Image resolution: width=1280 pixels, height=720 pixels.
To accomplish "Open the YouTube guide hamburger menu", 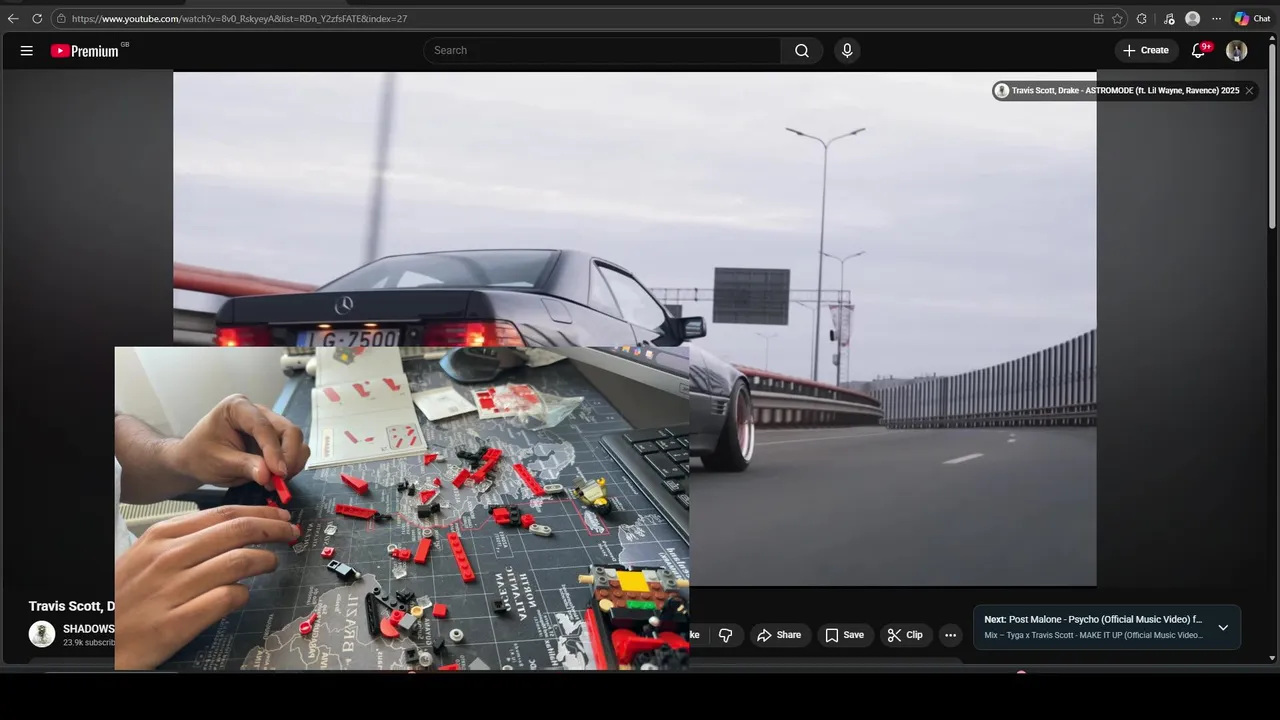I will pos(27,50).
